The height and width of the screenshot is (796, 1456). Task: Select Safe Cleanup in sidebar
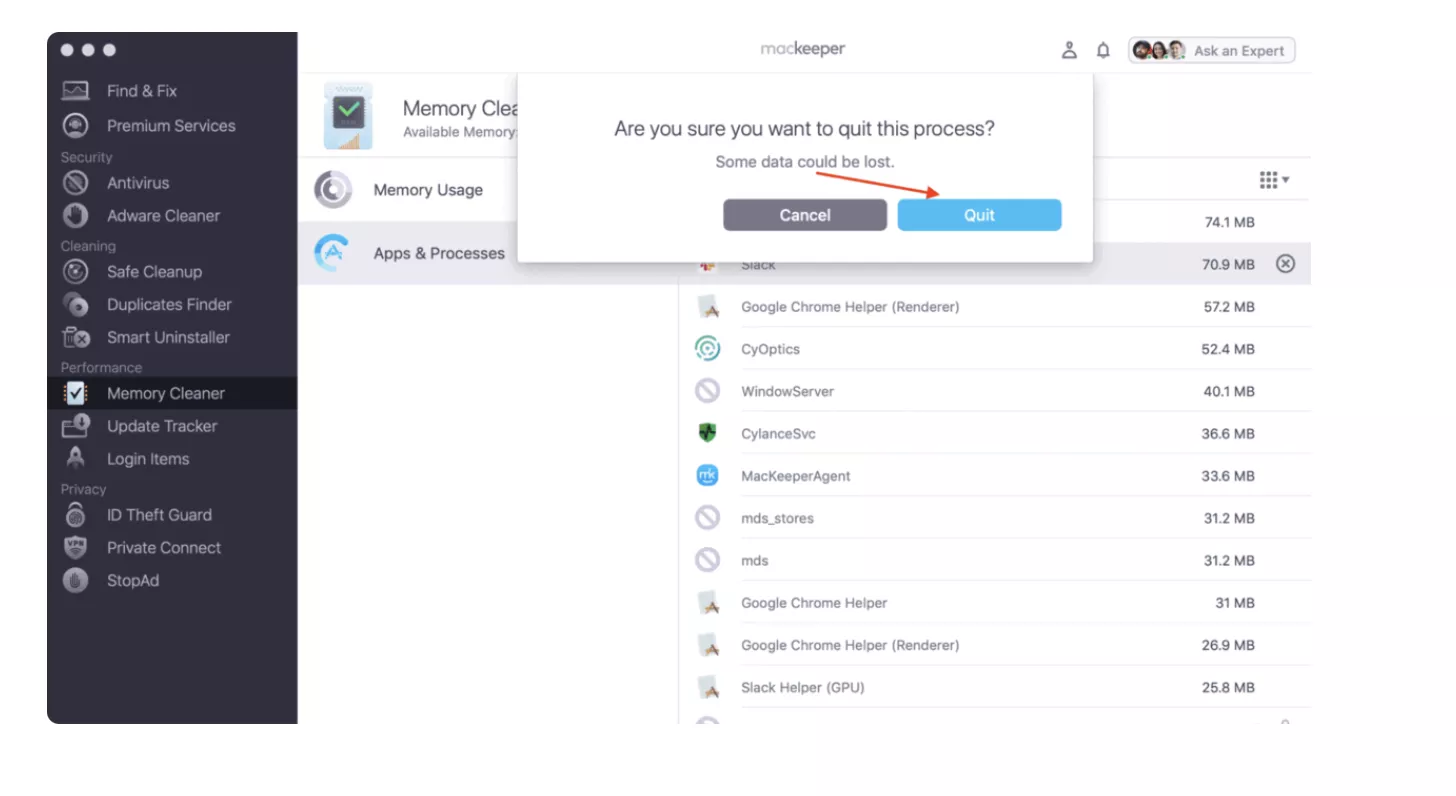pos(154,272)
